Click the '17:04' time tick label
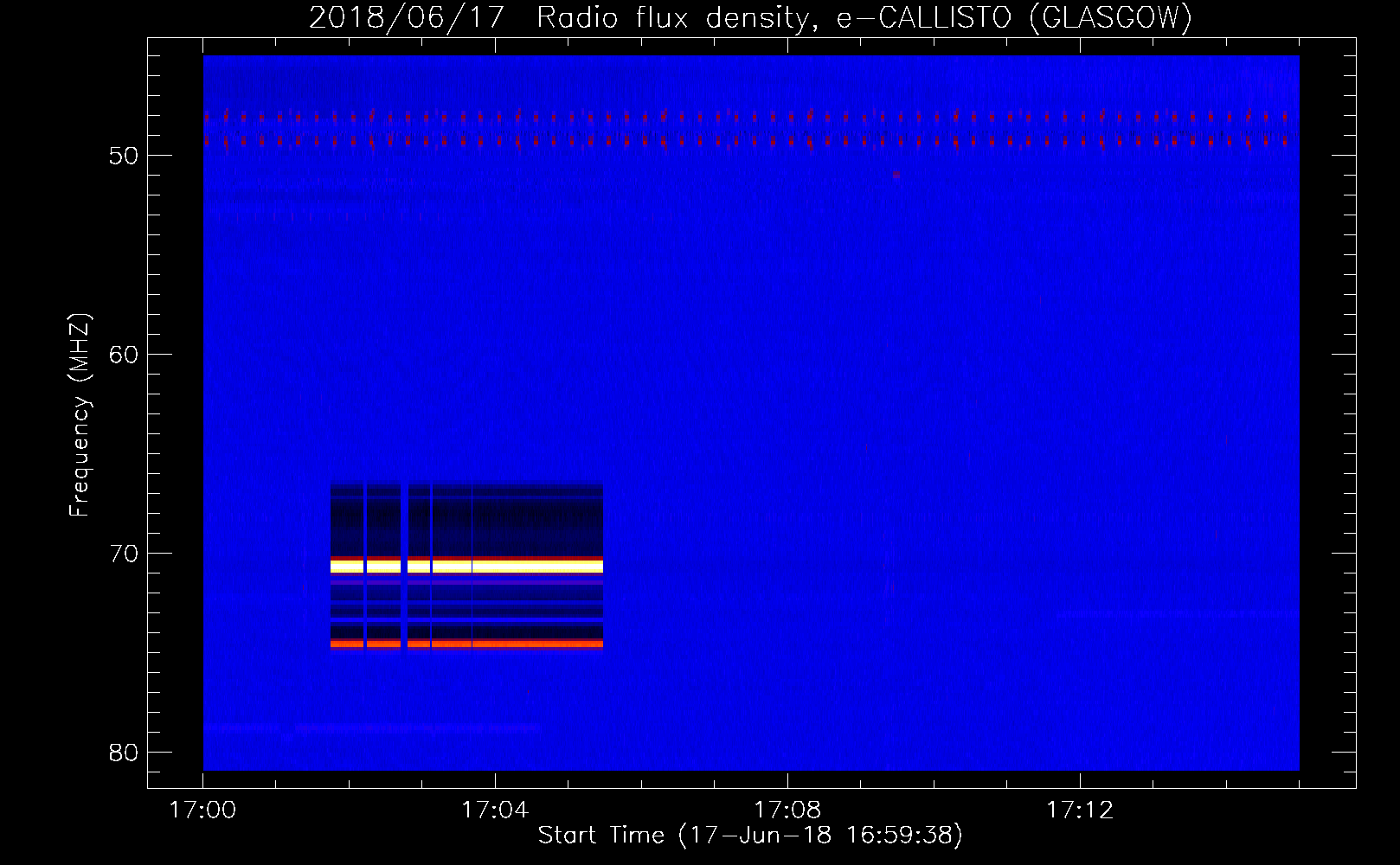The image size is (1400, 865). click(x=495, y=811)
